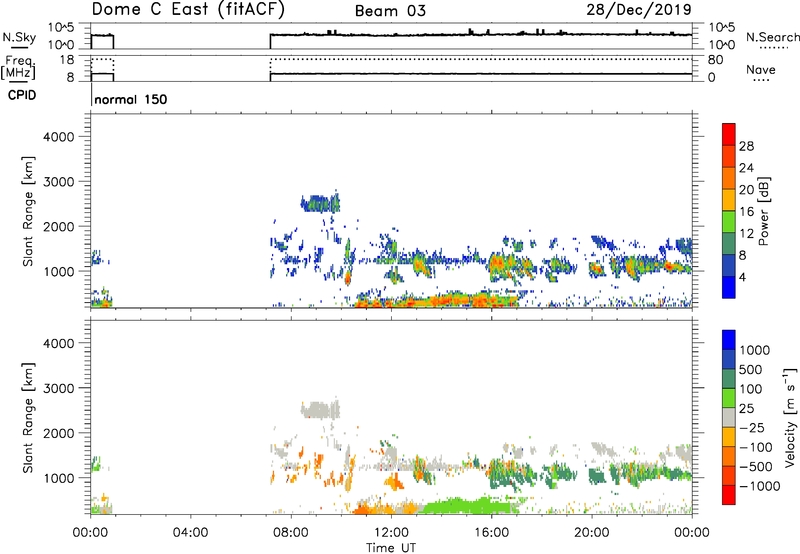
Task: Click the 18 MHz frequency tick label
Action: pos(67,60)
